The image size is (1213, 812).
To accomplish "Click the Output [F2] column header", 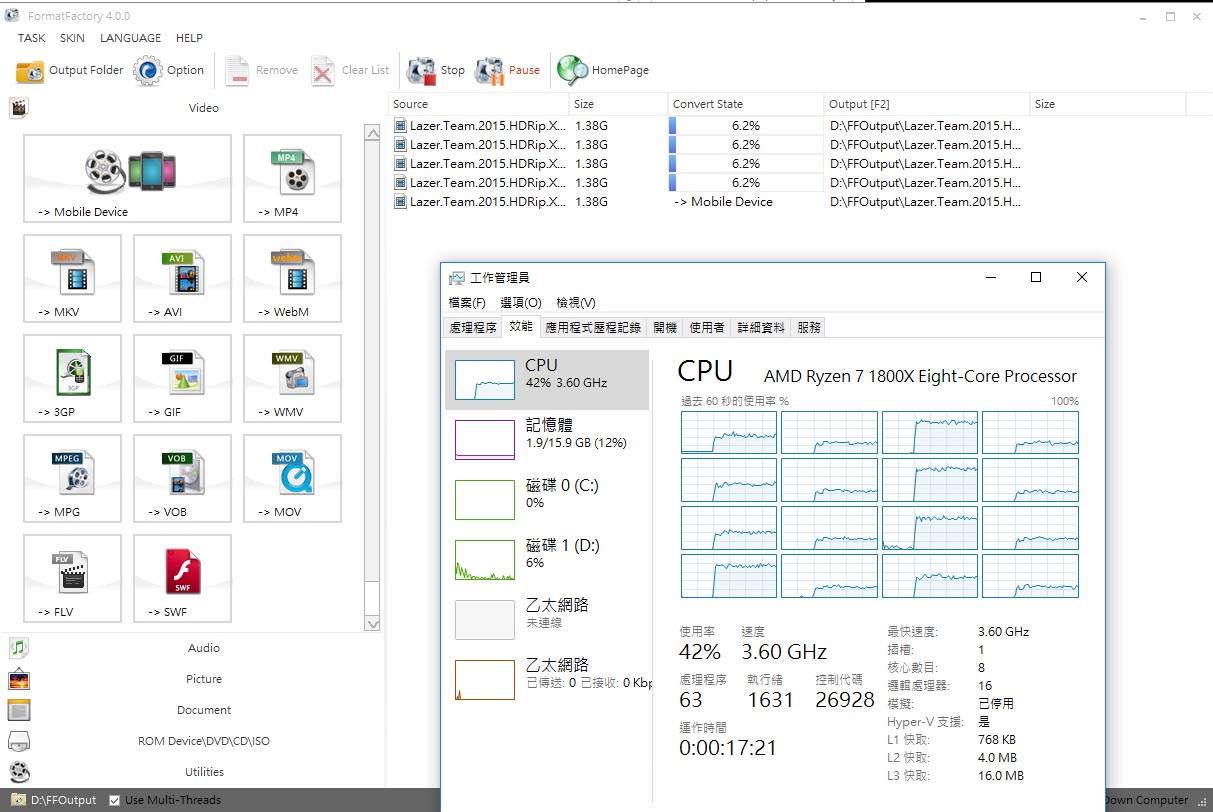I will click(x=927, y=104).
